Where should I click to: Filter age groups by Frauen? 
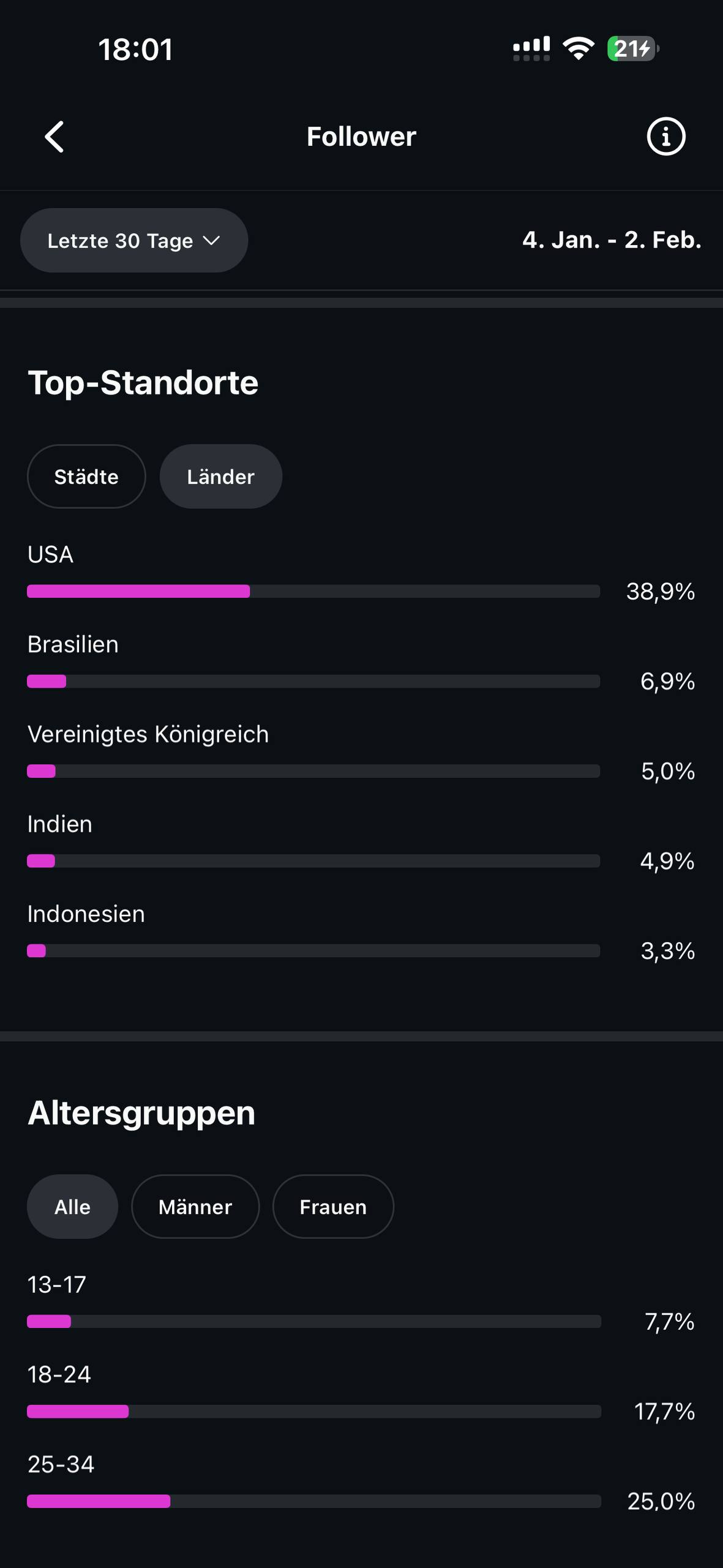[332, 1207]
